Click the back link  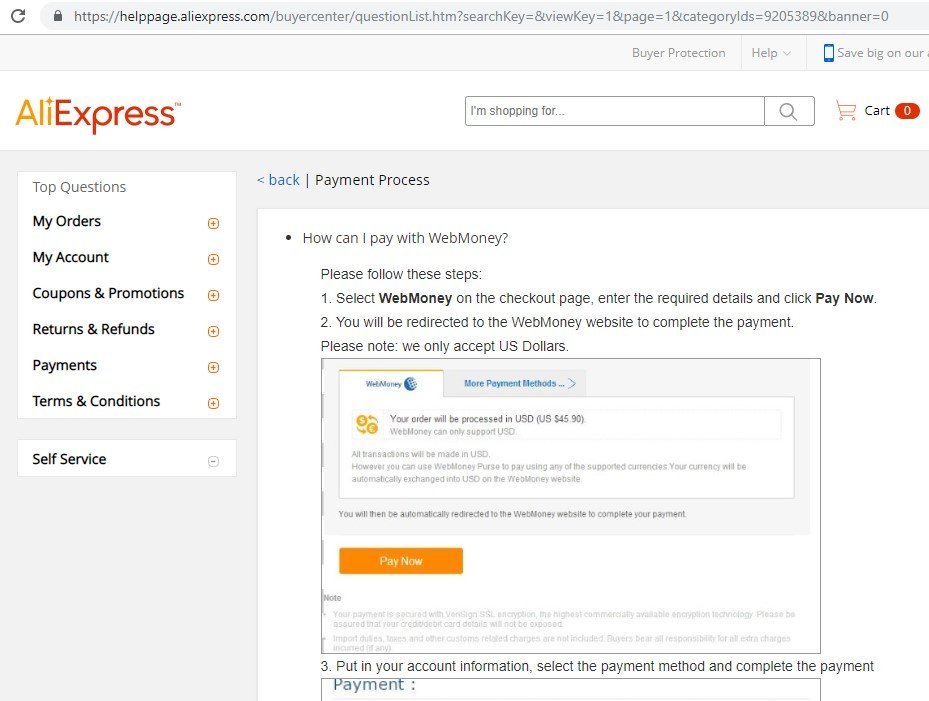pos(278,180)
